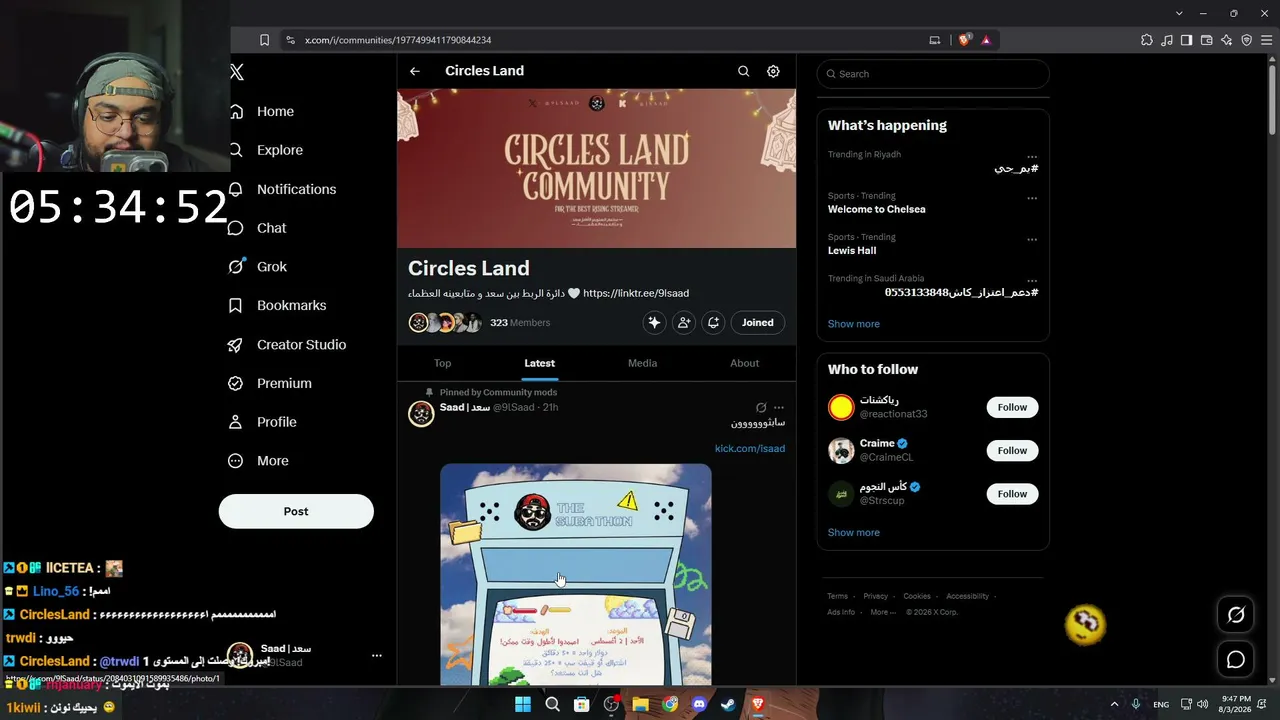Open the browser Extensions puzzle icon
Viewport: 1280px width, 720px height.
point(1147,40)
